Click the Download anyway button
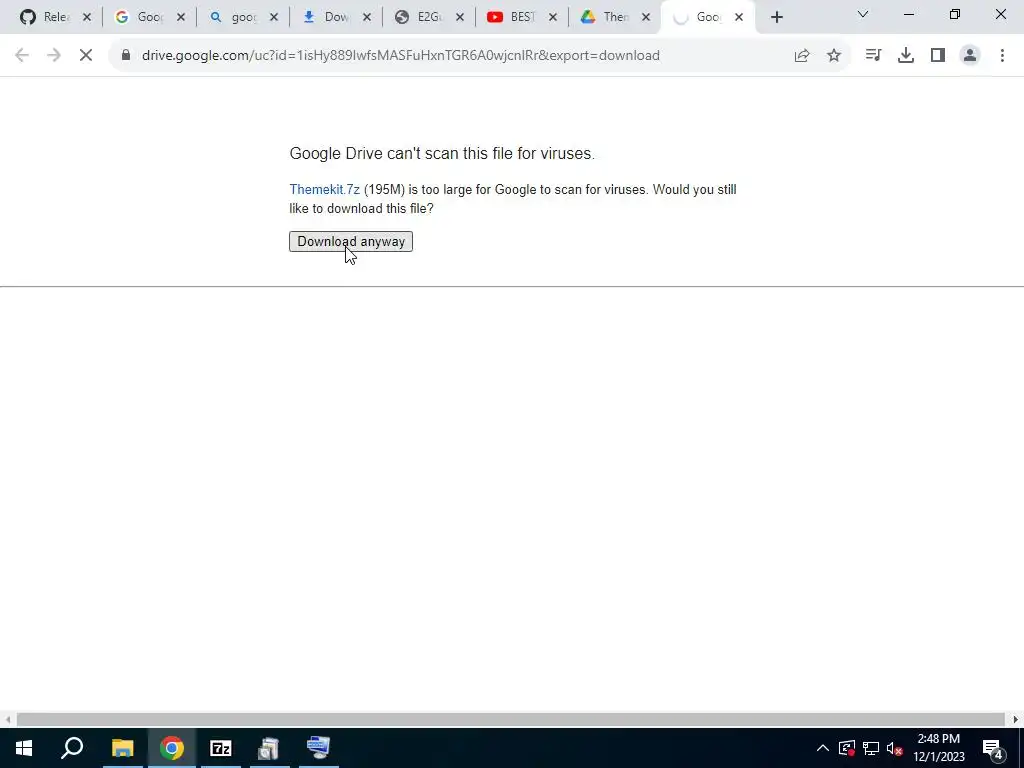Viewport: 1024px width, 768px height. point(351,241)
